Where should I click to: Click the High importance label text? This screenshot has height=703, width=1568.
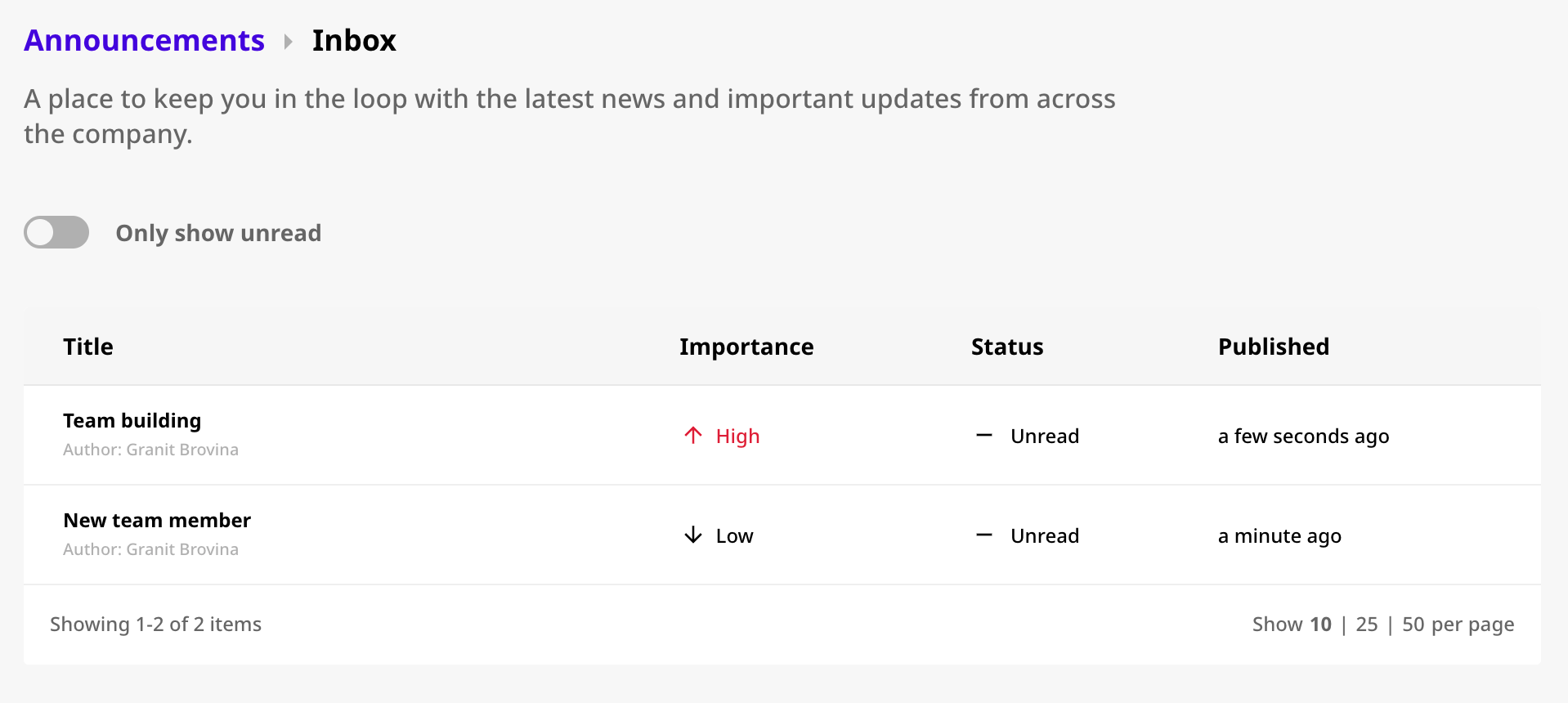[738, 437]
